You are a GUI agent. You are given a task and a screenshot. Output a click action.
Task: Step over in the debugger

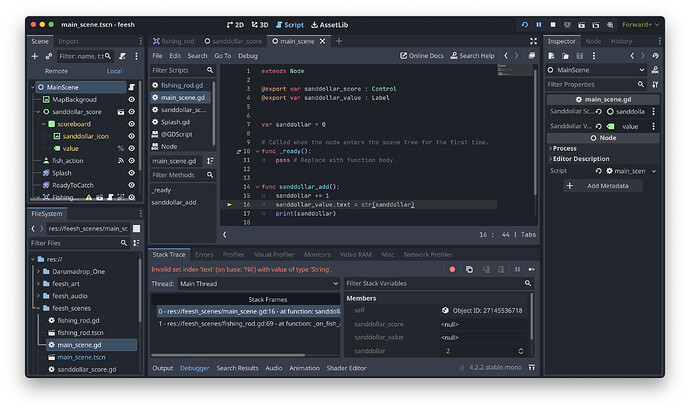[501, 269]
